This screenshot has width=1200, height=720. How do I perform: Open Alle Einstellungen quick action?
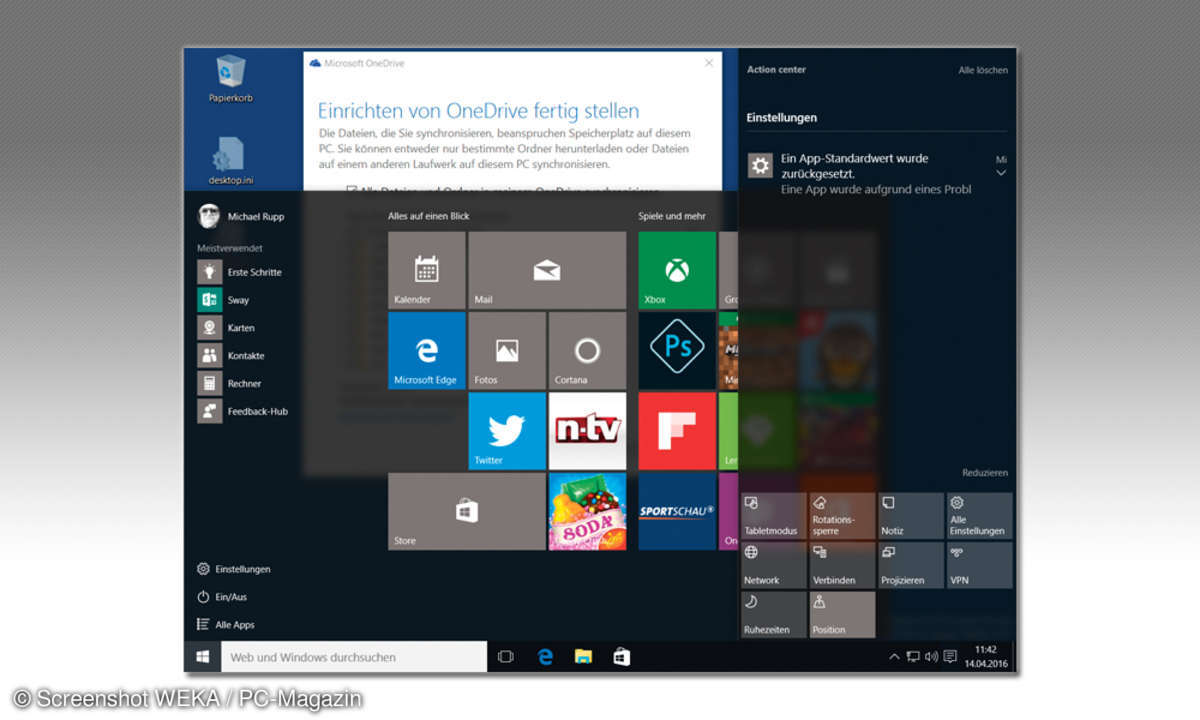pyautogui.click(x=980, y=516)
